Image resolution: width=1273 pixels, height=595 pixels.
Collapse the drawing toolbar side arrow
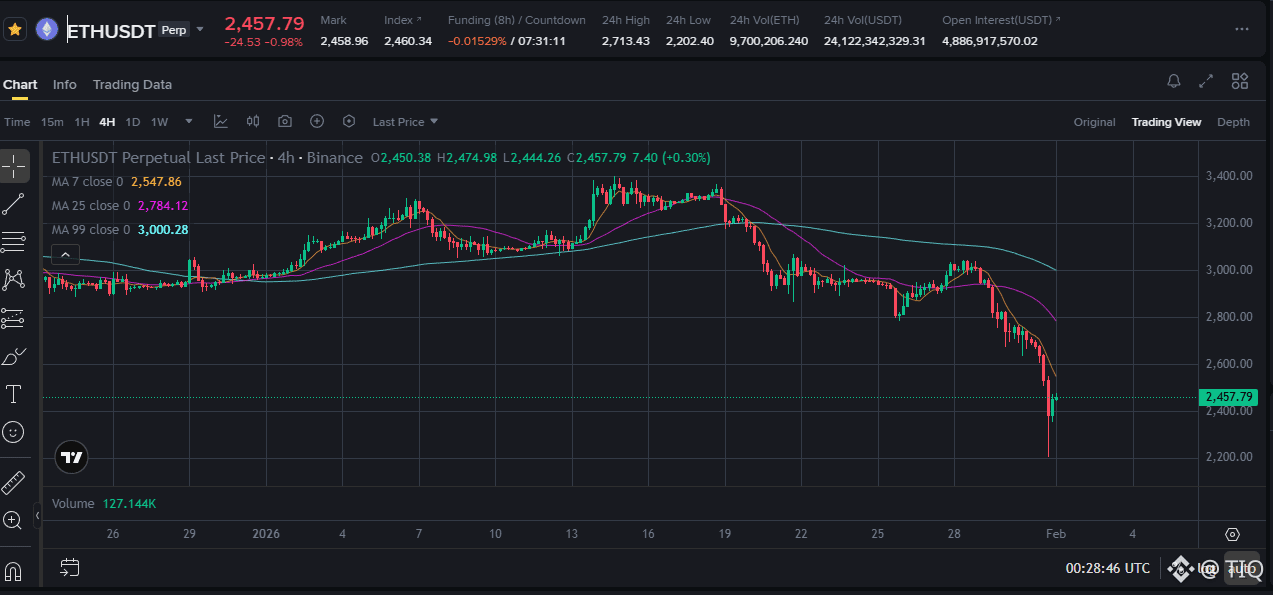(38, 516)
